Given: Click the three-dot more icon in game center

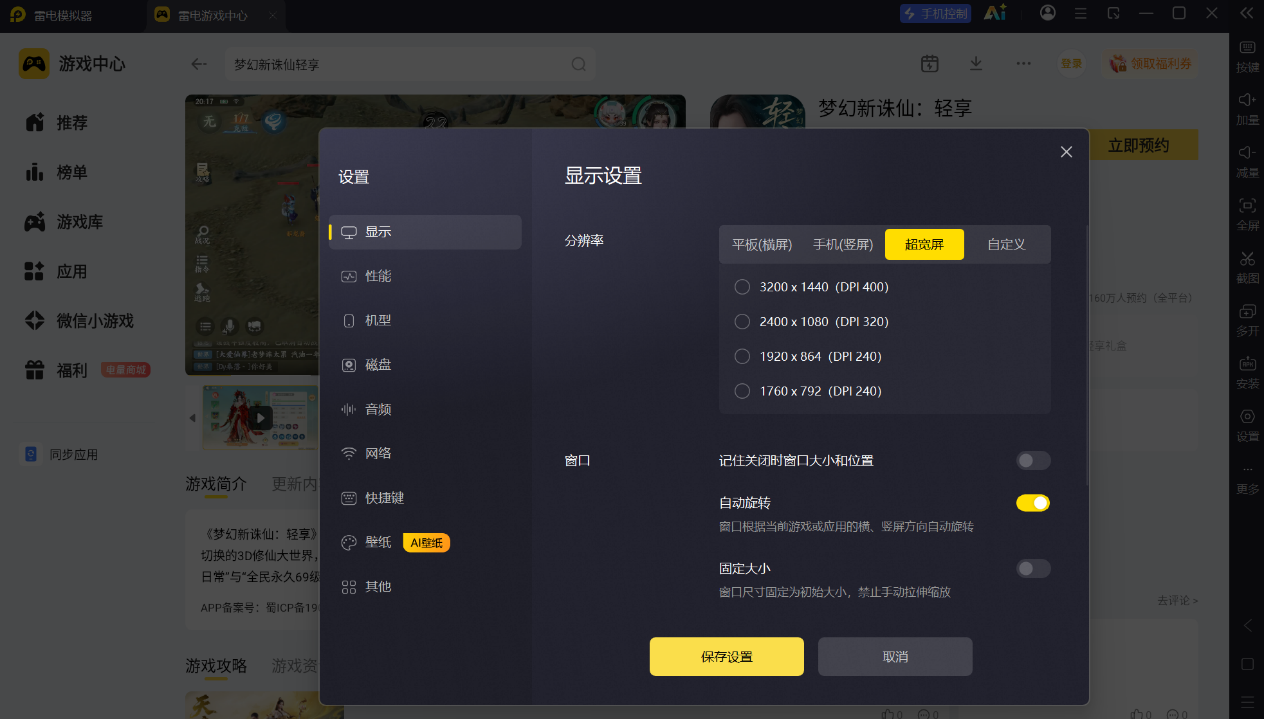Looking at the screenshot, I should [1023, 63].
